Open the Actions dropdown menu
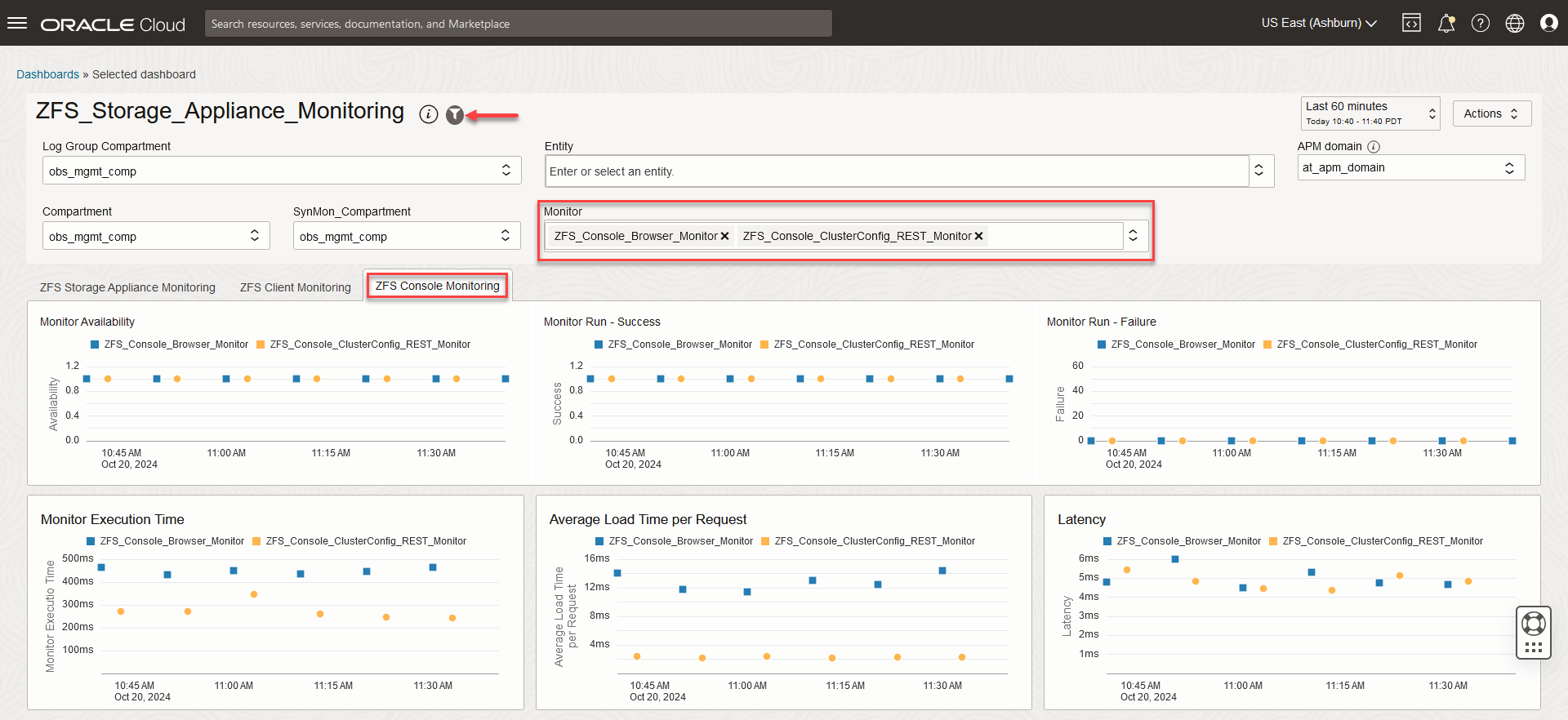Viewport: 1568px width, 720px height. [1492, 113]
